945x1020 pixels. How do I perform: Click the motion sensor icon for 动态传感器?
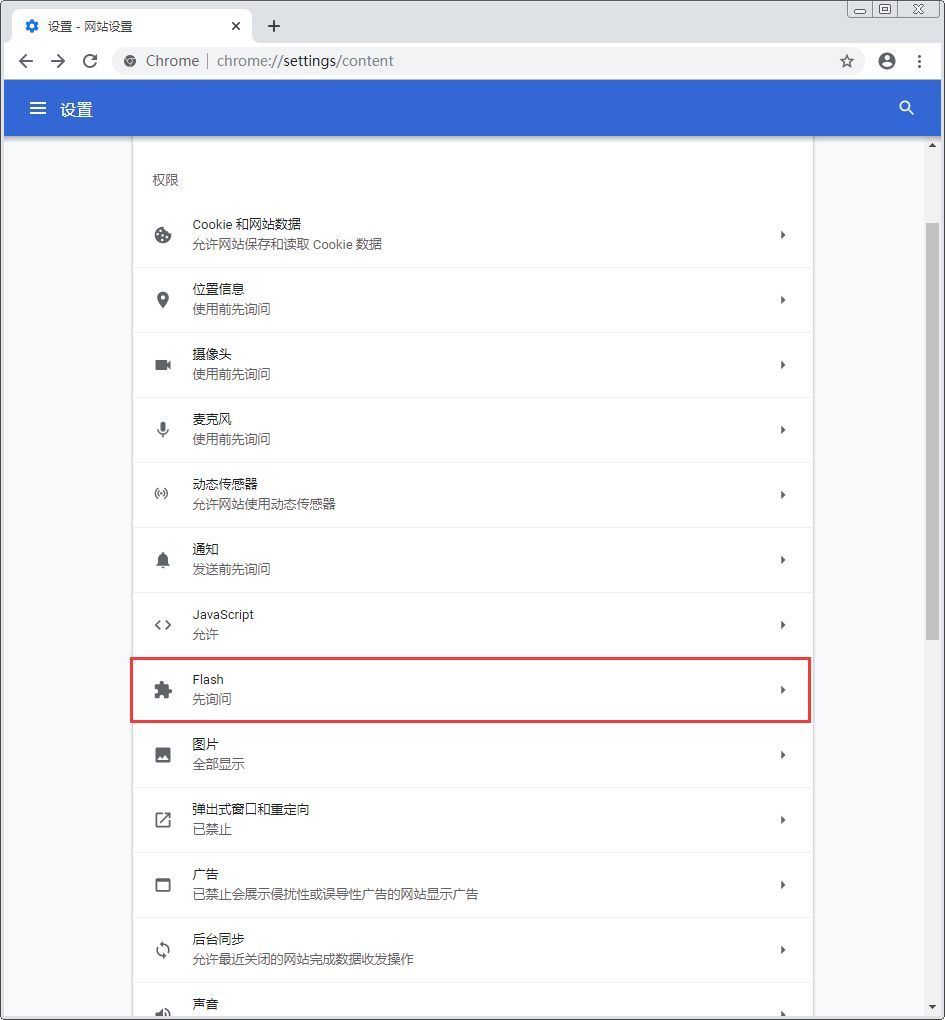pos(161,494)
